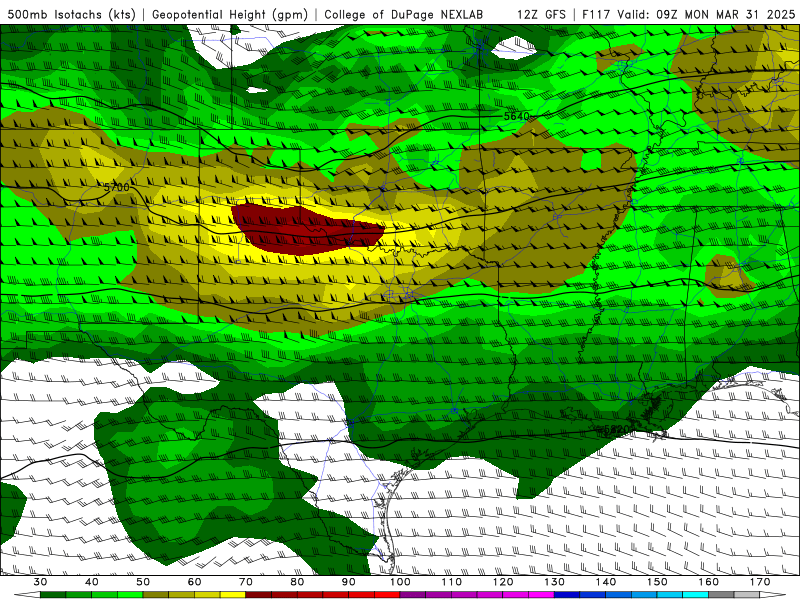Click the 5820 height contour label
The height and width of the screenshot is (600, 800).
pyautogui.click(x=617, y=430)
